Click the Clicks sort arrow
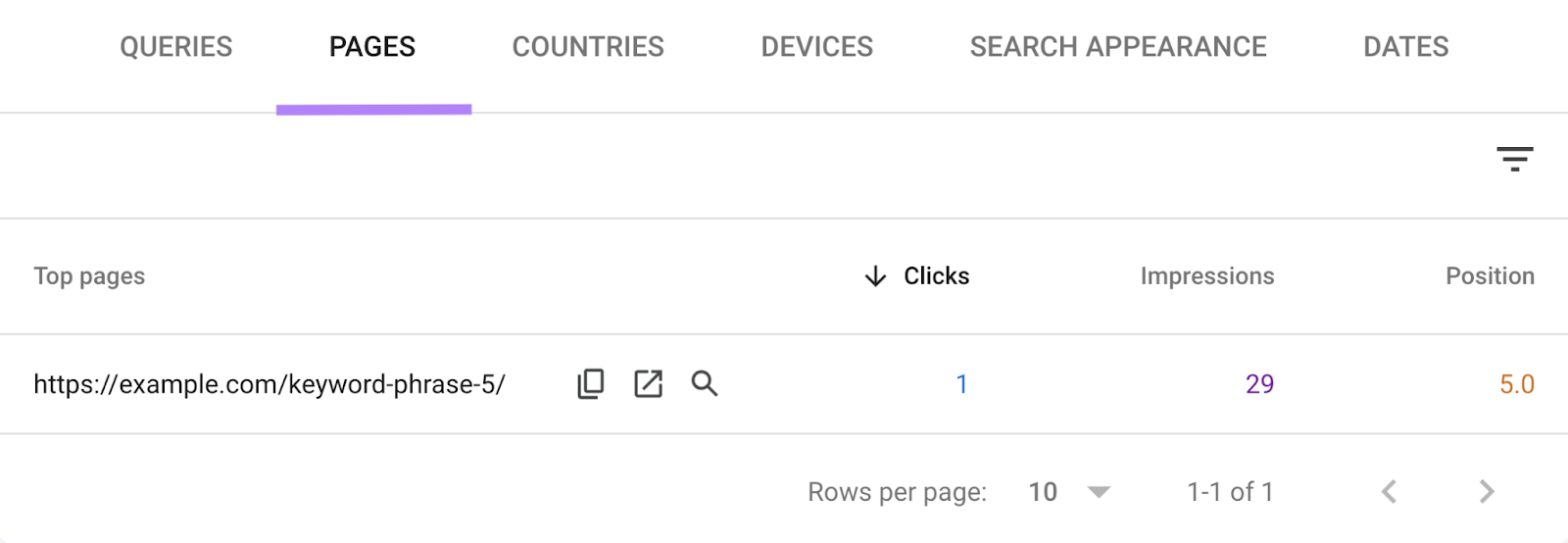The image size is (1568, 543). click(x=875, y=276)
